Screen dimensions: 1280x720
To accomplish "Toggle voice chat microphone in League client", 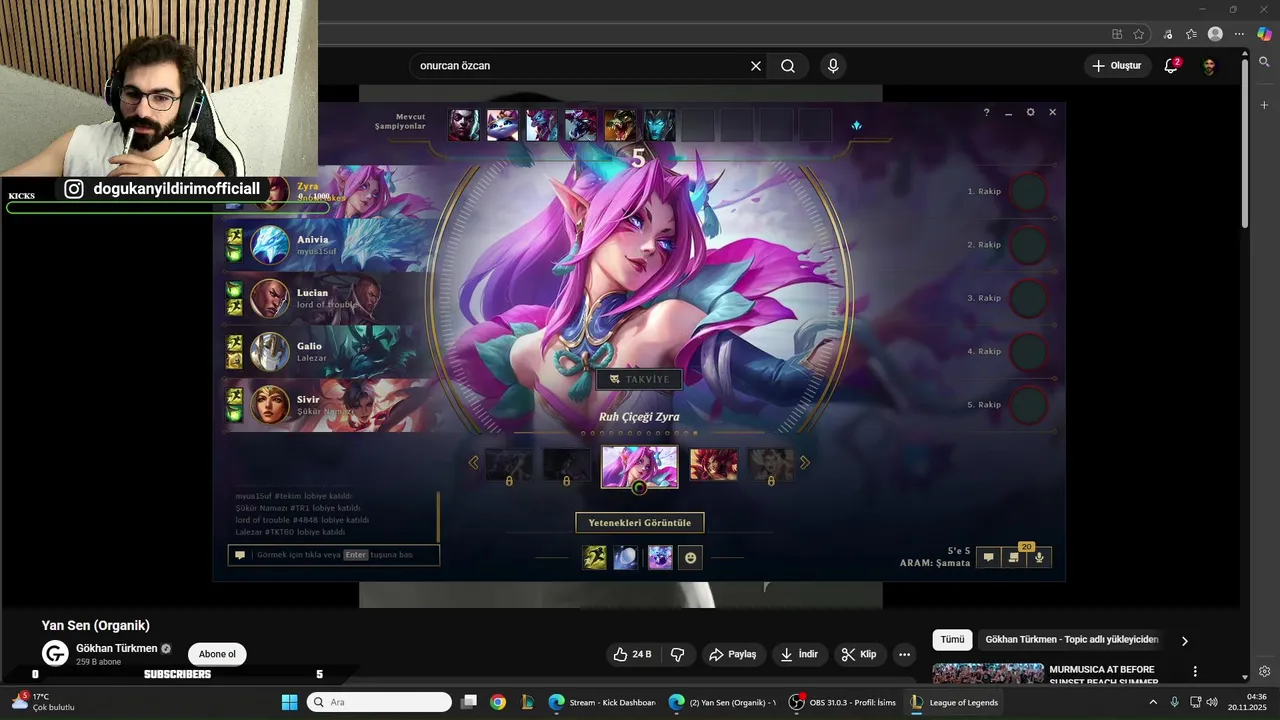I will 1040,557.
